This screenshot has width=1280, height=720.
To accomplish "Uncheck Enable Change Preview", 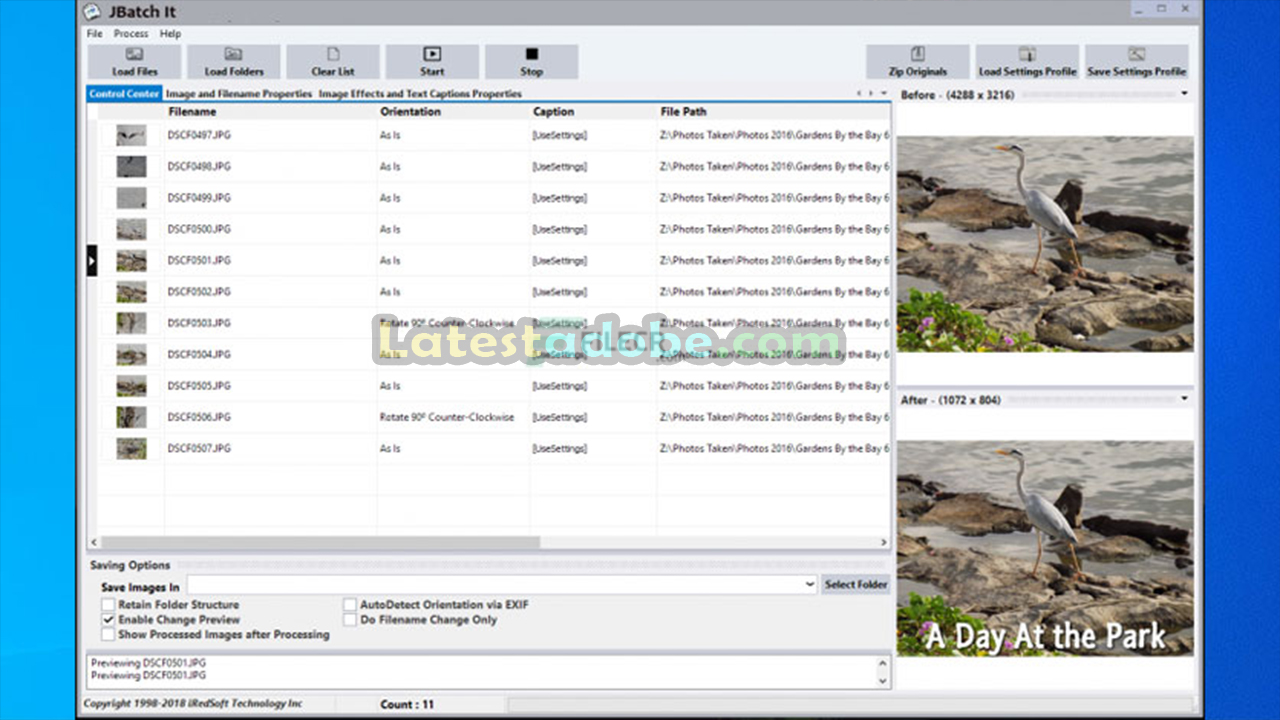I will tap(108, 620).
